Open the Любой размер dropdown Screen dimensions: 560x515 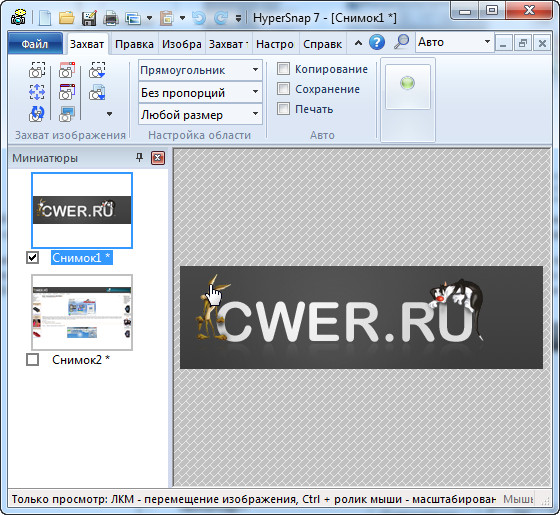pyautogui.click(x=200, y=115)
